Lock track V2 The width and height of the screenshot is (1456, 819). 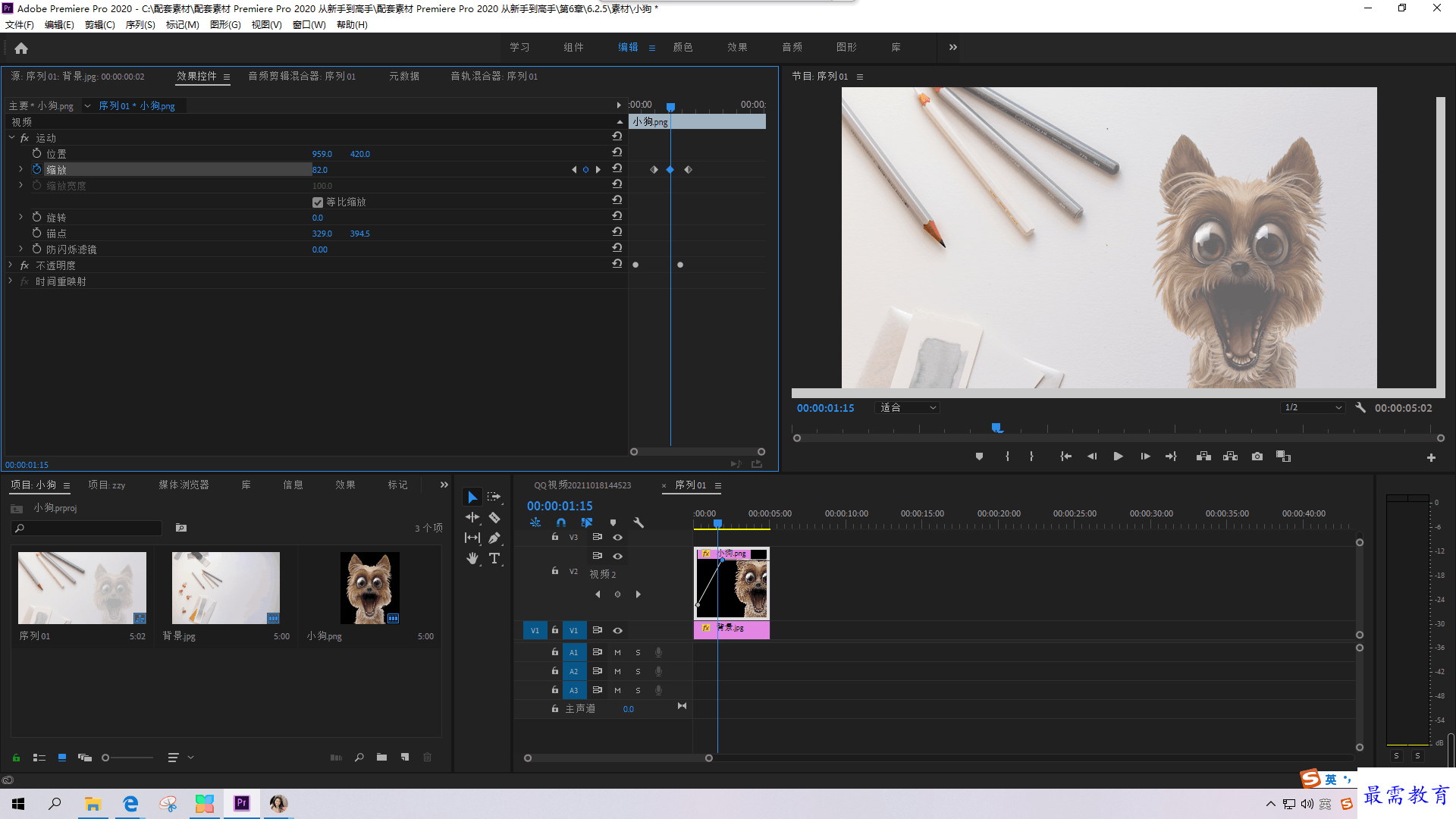click(555, 570)
